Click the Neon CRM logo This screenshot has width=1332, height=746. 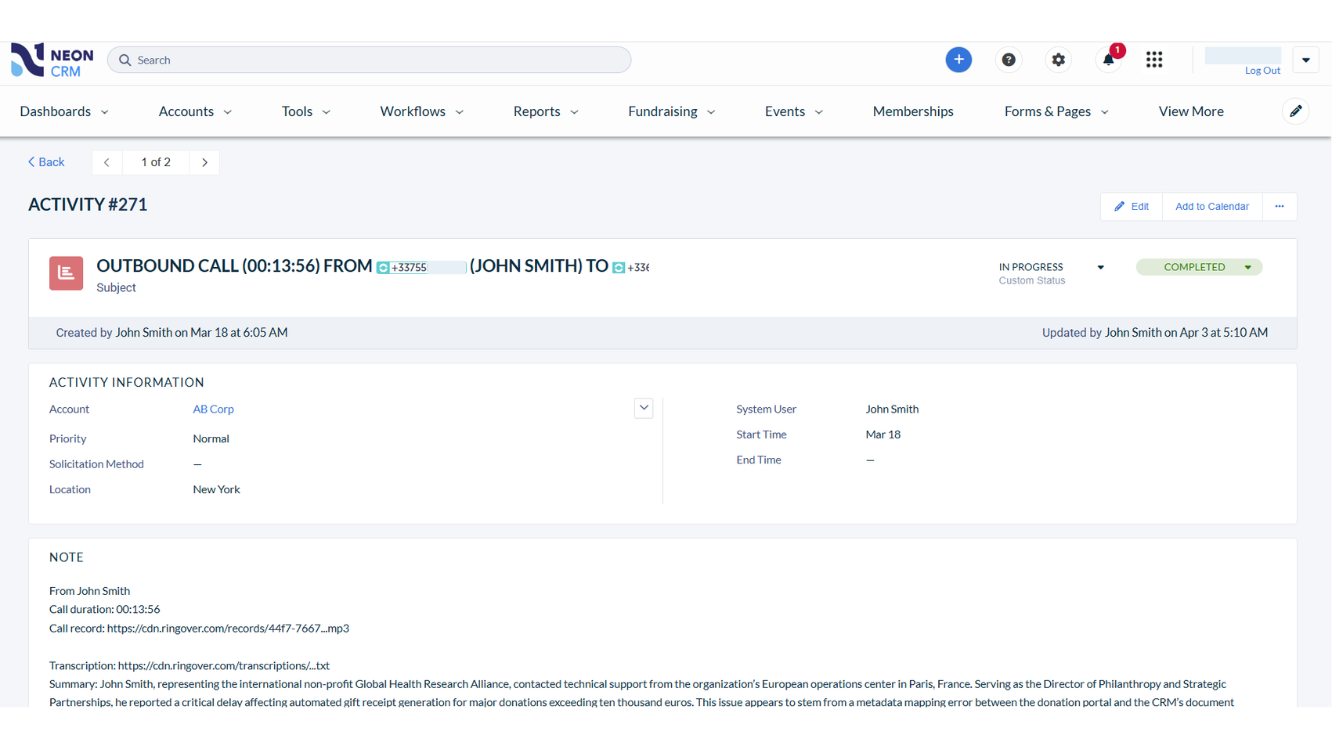pos(50,59)
